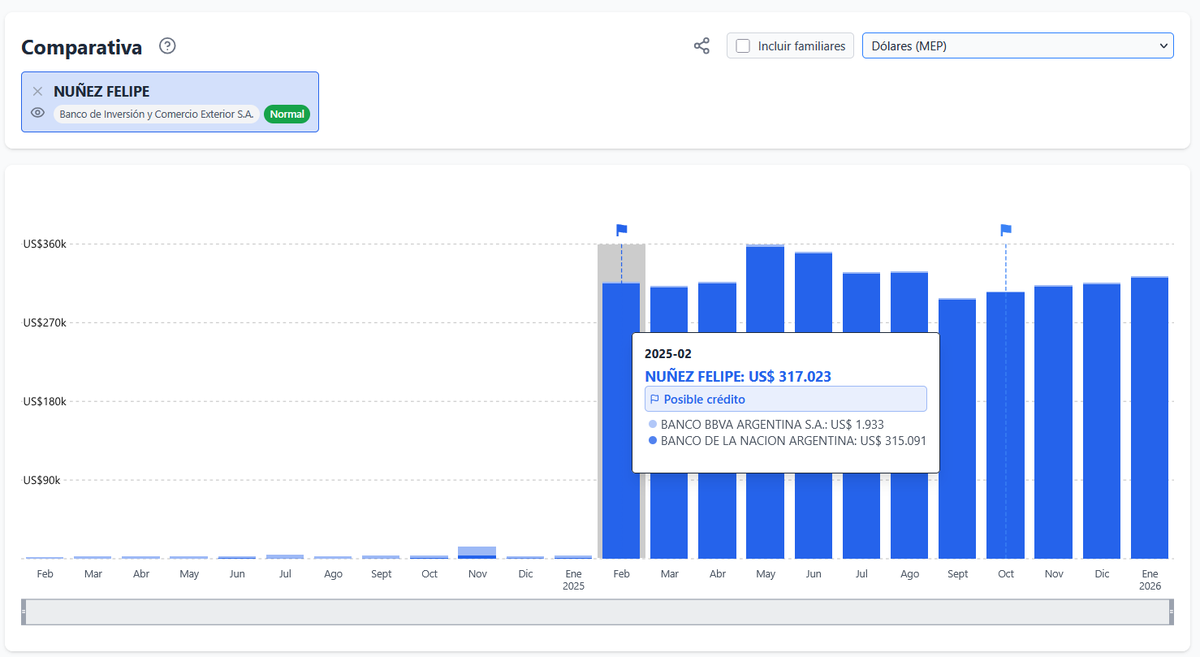Click the Posible crédito tooltip label
This screenshot has height=657, width=1200.
click(x=786, y=399)
